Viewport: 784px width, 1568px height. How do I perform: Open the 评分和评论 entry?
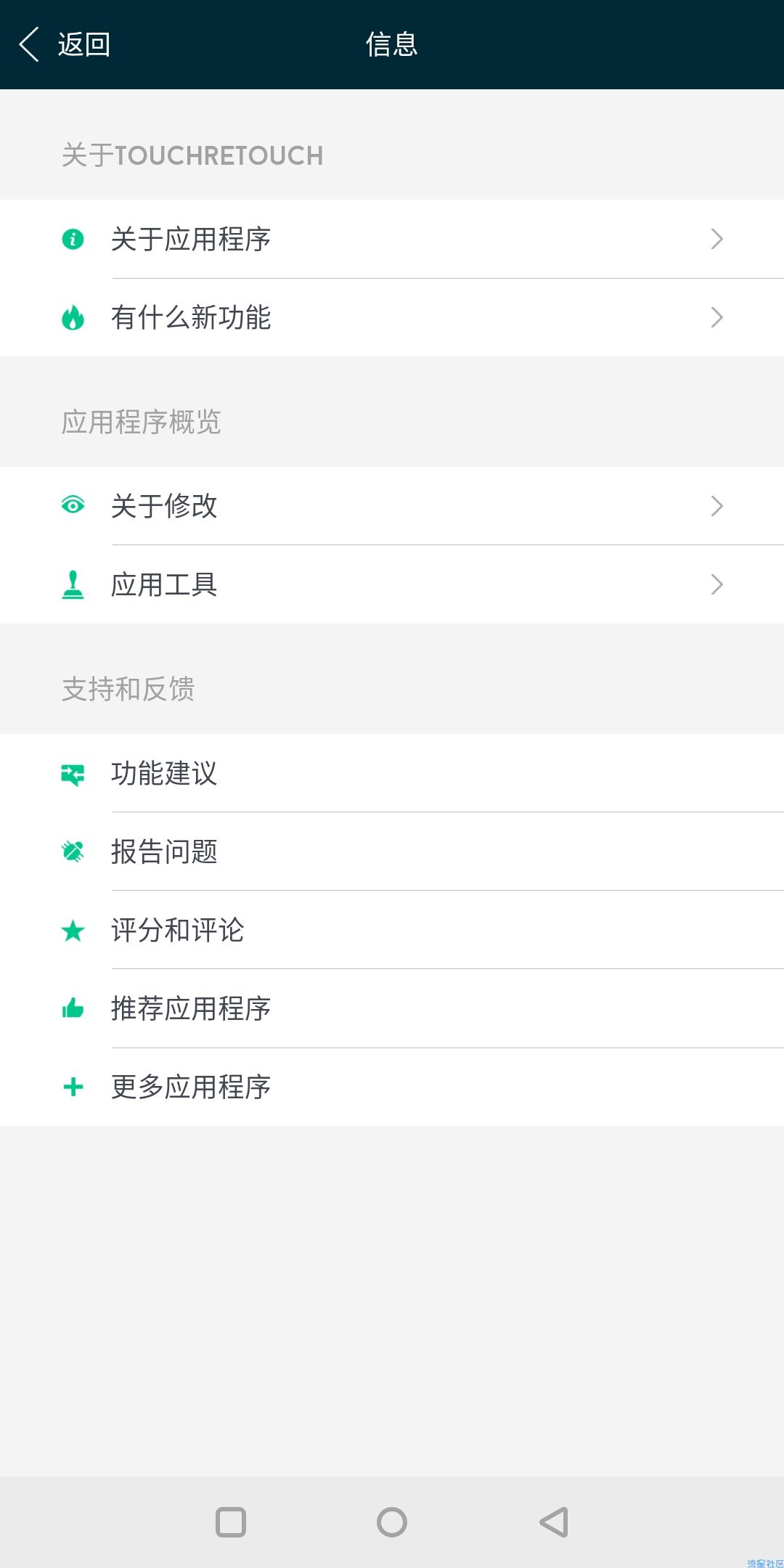[x=392, y=930]
